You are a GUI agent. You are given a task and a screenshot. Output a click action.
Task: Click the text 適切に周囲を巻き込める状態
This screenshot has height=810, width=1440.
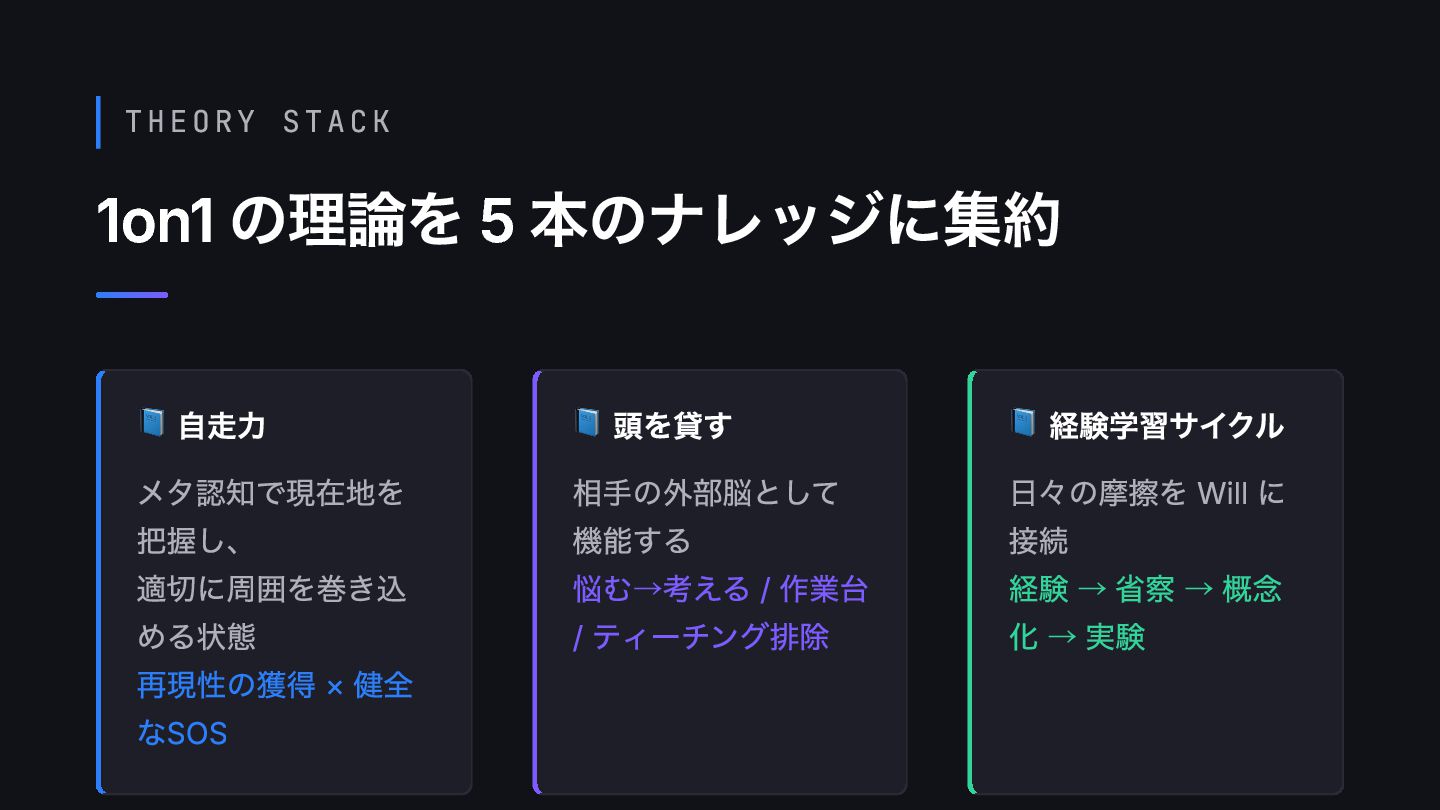272,613
